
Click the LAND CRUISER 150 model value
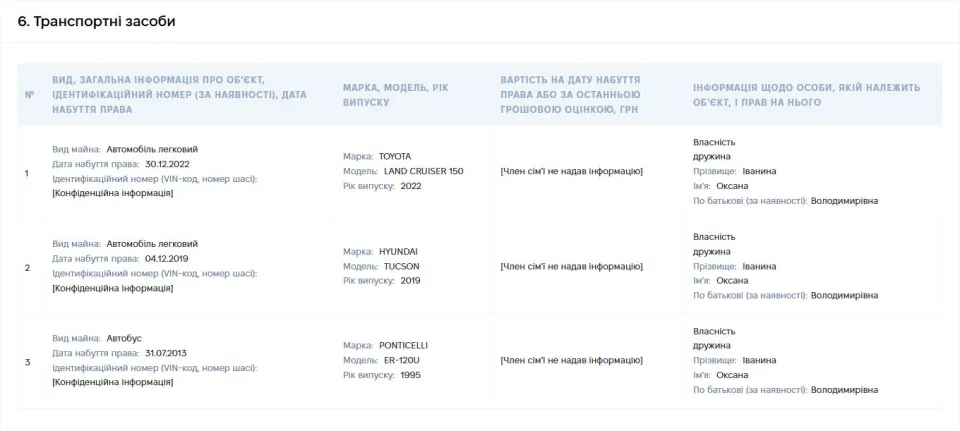point(424,171)
